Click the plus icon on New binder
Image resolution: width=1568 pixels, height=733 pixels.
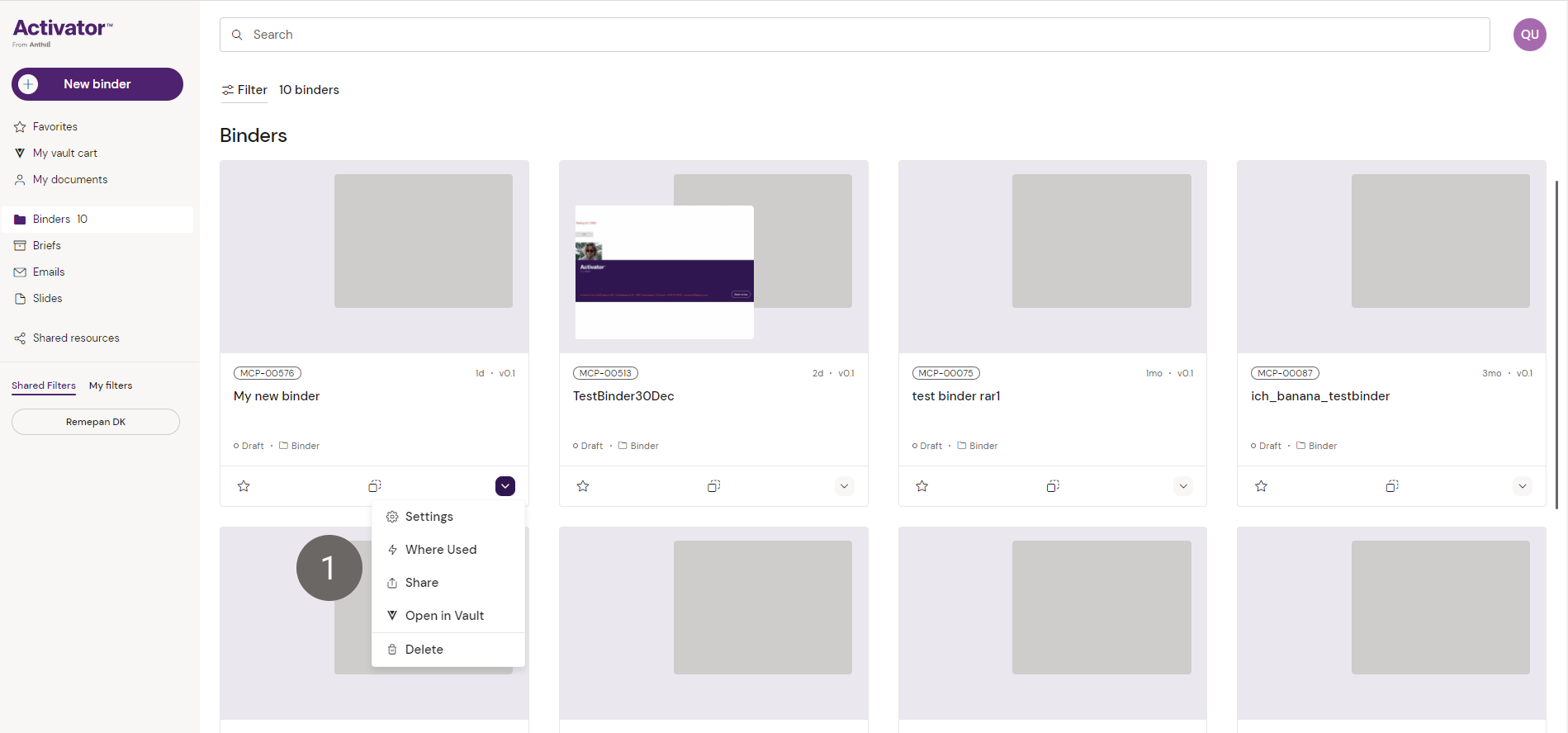(x=28, y=84)
